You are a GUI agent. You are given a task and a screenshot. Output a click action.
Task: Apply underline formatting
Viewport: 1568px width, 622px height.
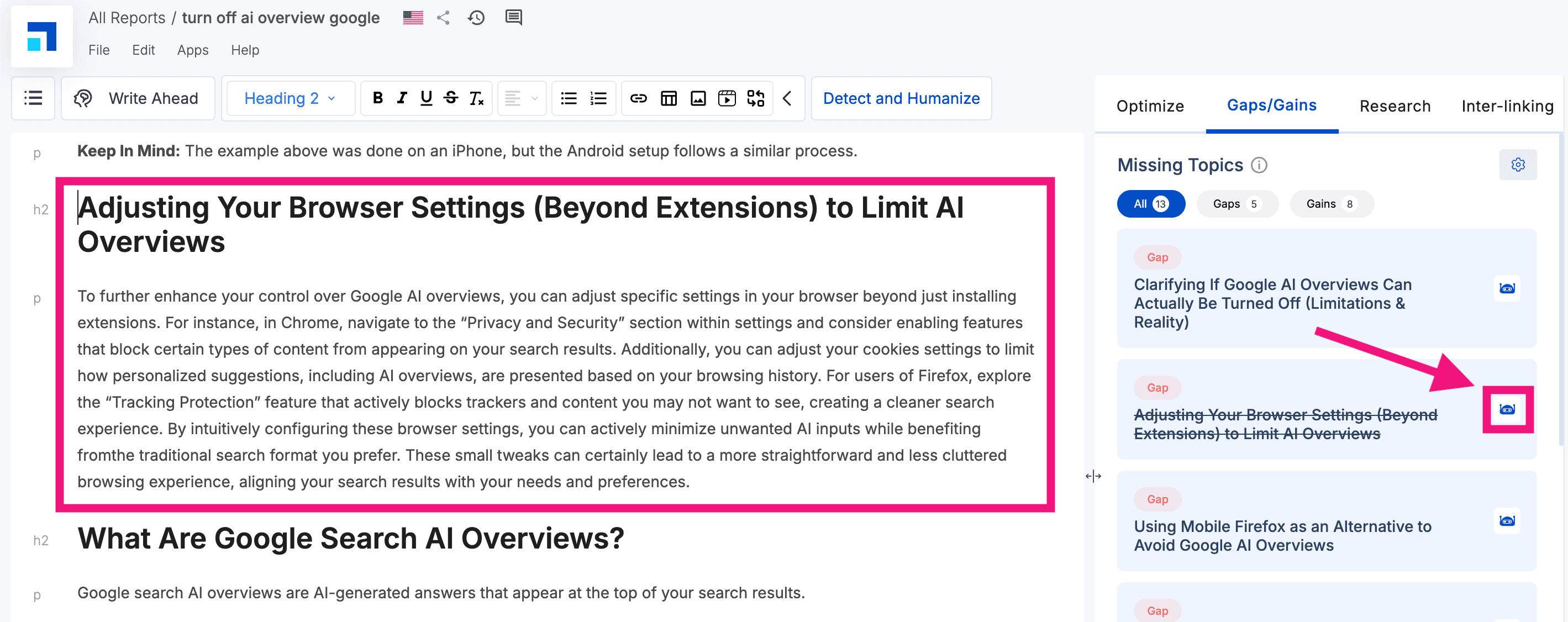click(426, 98)
